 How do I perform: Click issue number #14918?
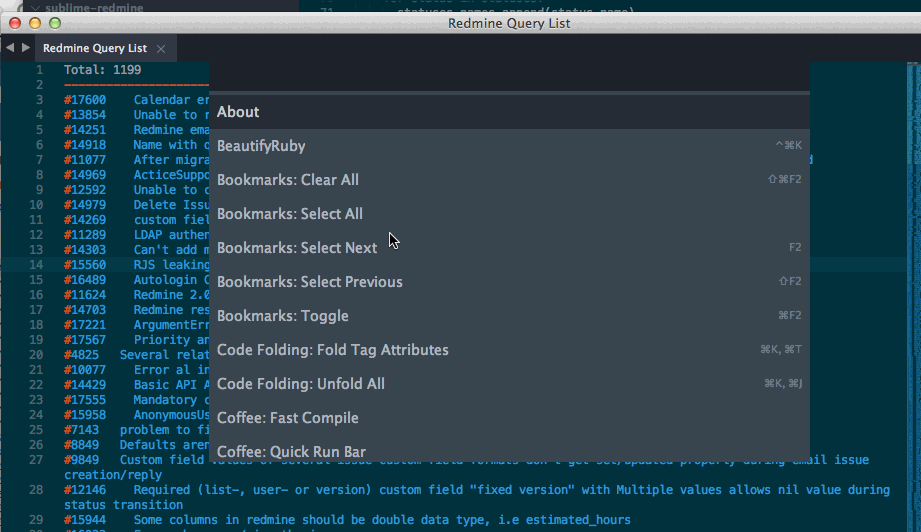click(x=85, y=145)
